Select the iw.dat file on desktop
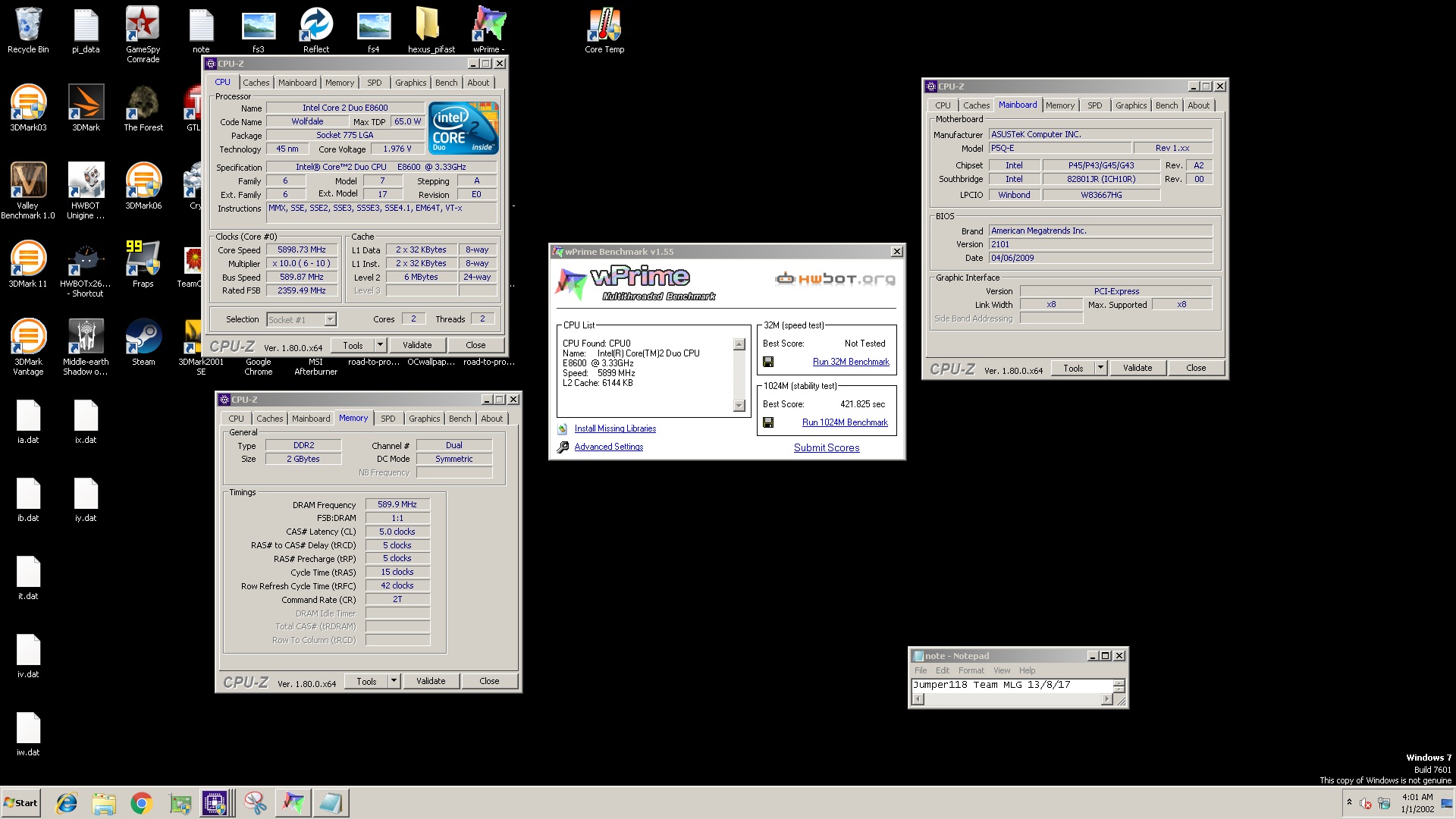The width and height of the screenshot is (1456, 819). click(x=28, y=734)
